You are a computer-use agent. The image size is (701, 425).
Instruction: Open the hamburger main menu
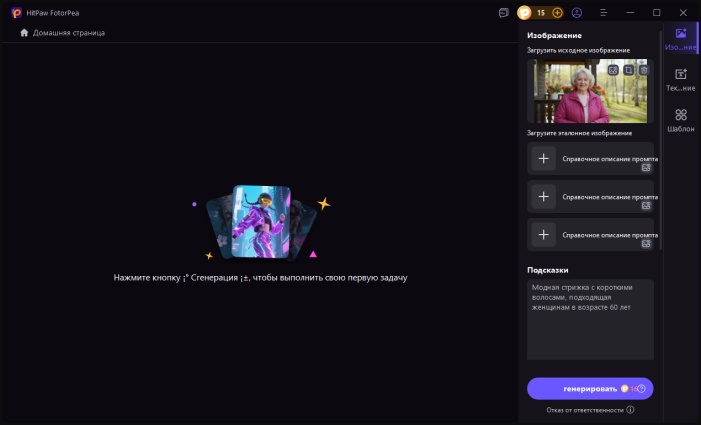click(x=602, y=13)
